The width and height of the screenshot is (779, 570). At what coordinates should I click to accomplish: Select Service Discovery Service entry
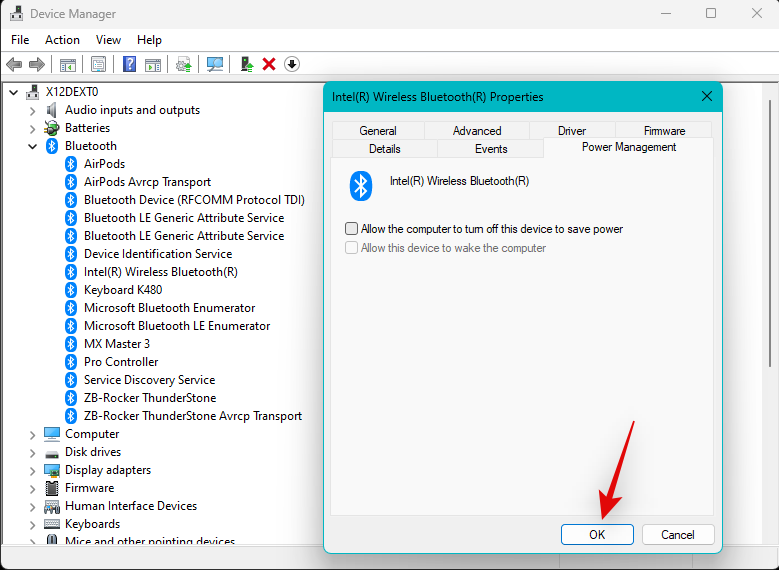click(149, 380)
